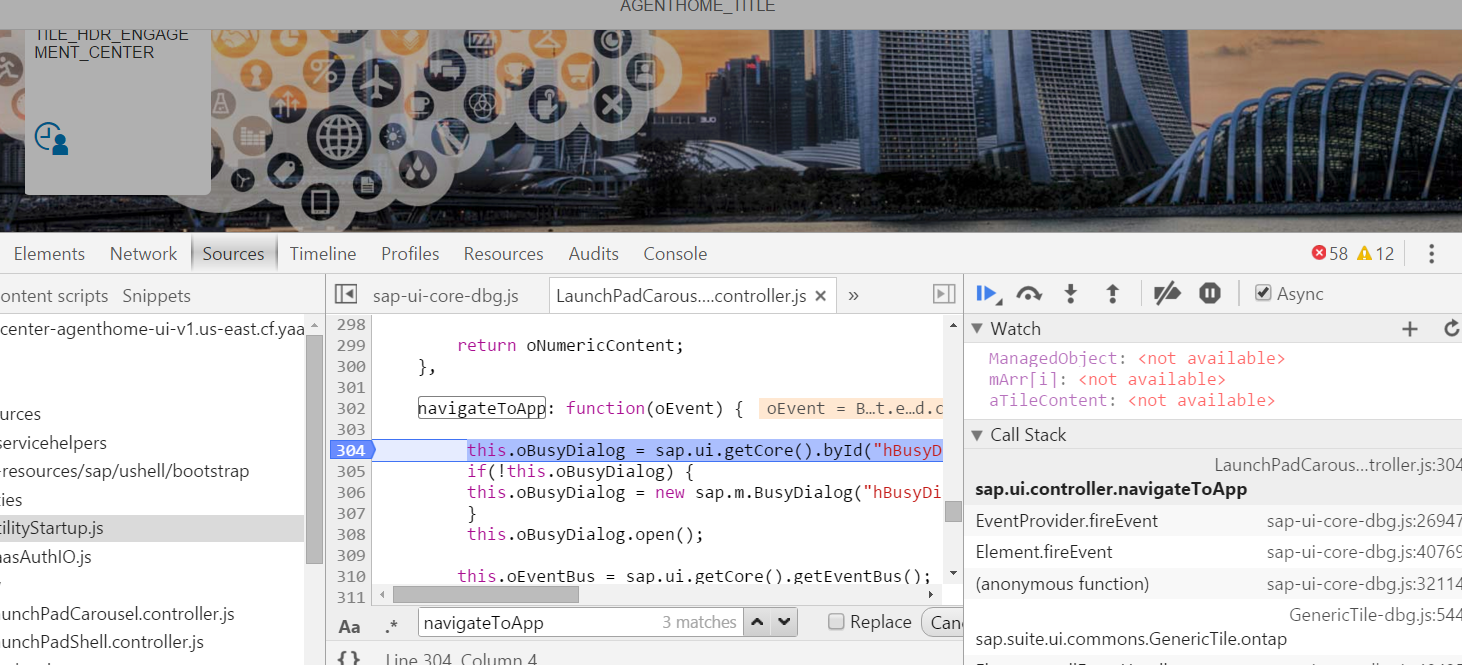This screenshot has width=1462, height=665.
Task: Toggle breakpoint on line 304
Action: 350,450
